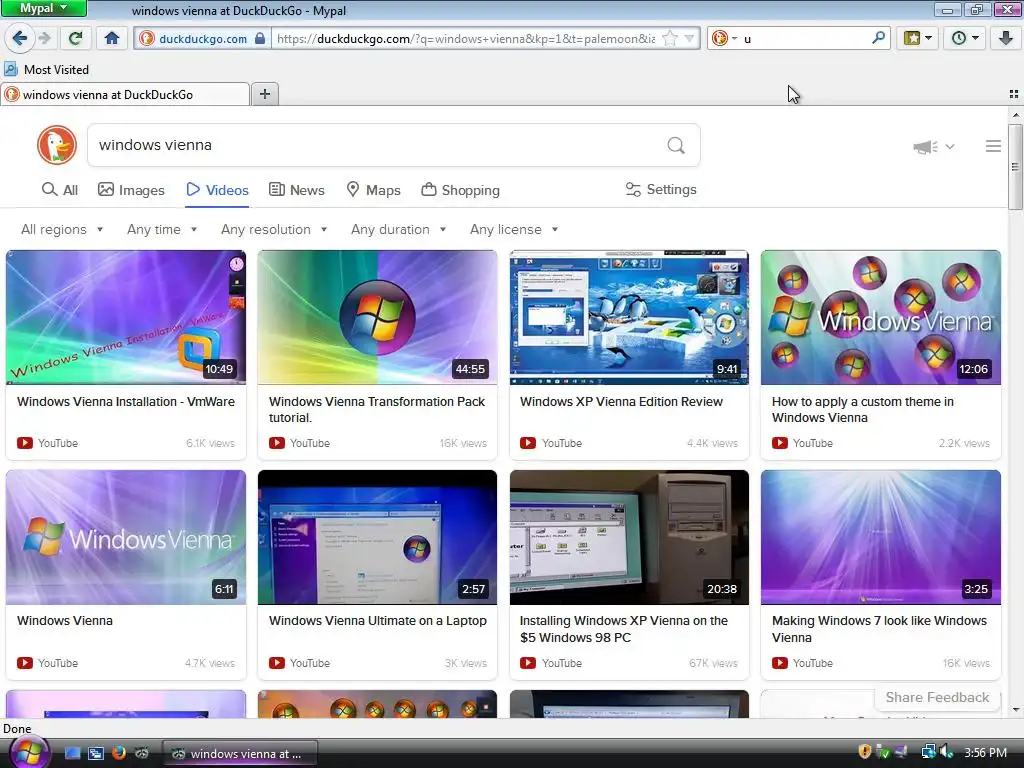Open the How to apply custom theme thumbnail
The image size is (1024, 768).
point(880,317)
